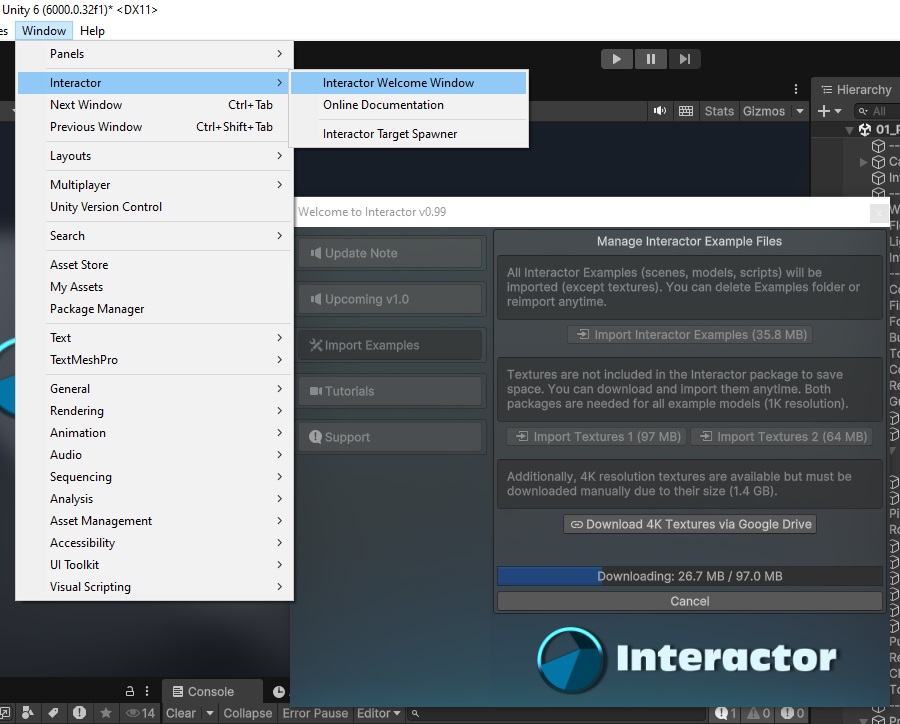900x724 pixels.
Task: Open Package Manager from the Window menu
Action: (x=97, y=309)
